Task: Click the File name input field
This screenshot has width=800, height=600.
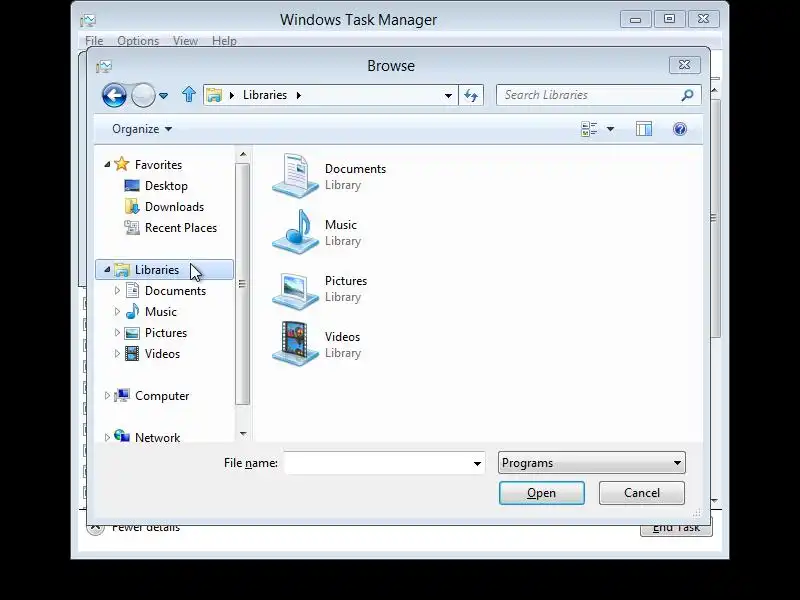Action: [378, 463]
